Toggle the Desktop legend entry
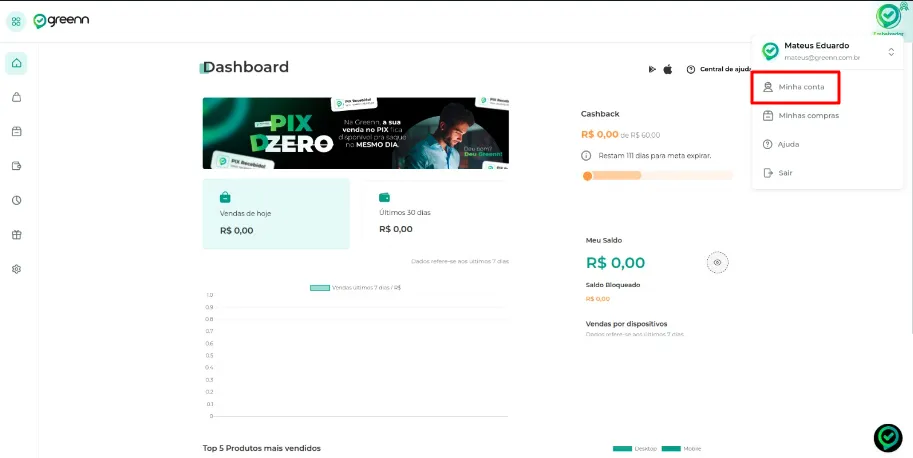The image size is (913, 458). click(635, 449)
